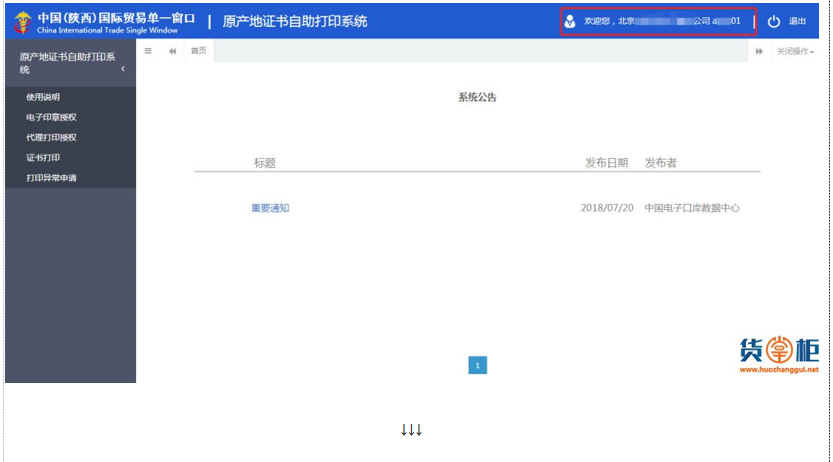Switch to the 首页 tab
This screenshot has width=833, height=462.
pyautogui.click(x=199, y=51)
